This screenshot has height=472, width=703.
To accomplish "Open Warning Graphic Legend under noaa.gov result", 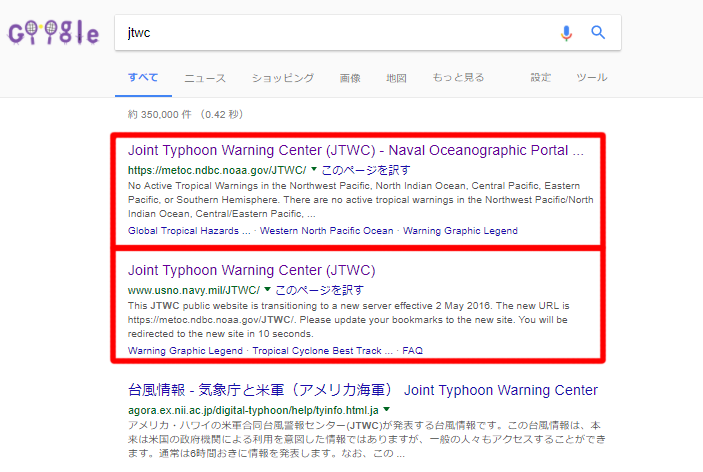I will pyautogui.click(x=460, y=231).
